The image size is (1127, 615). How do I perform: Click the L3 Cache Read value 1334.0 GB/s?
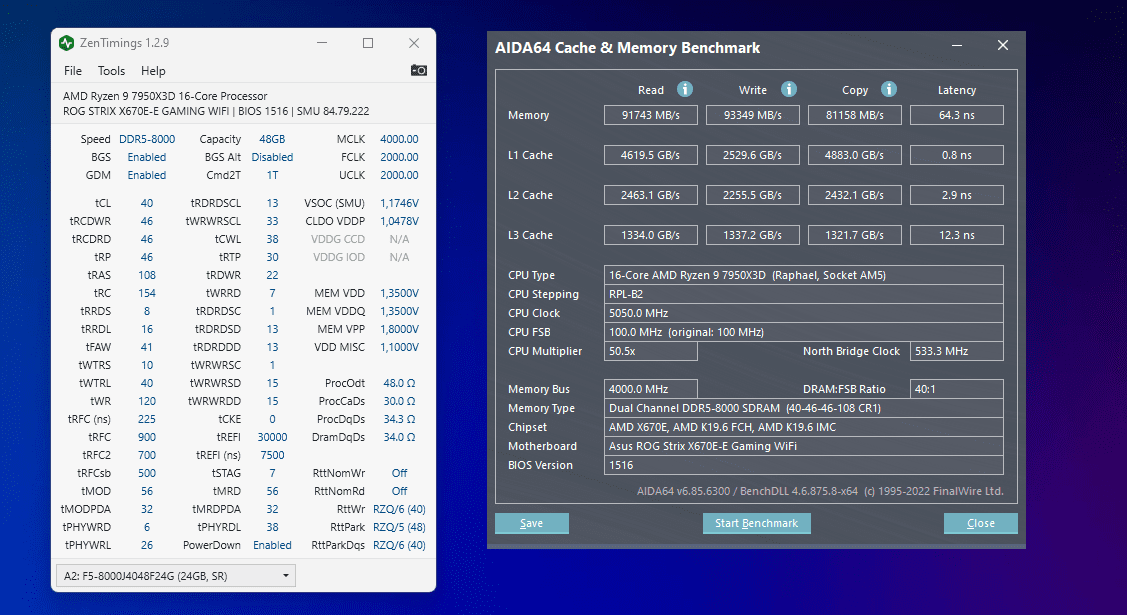coord(650,235)
